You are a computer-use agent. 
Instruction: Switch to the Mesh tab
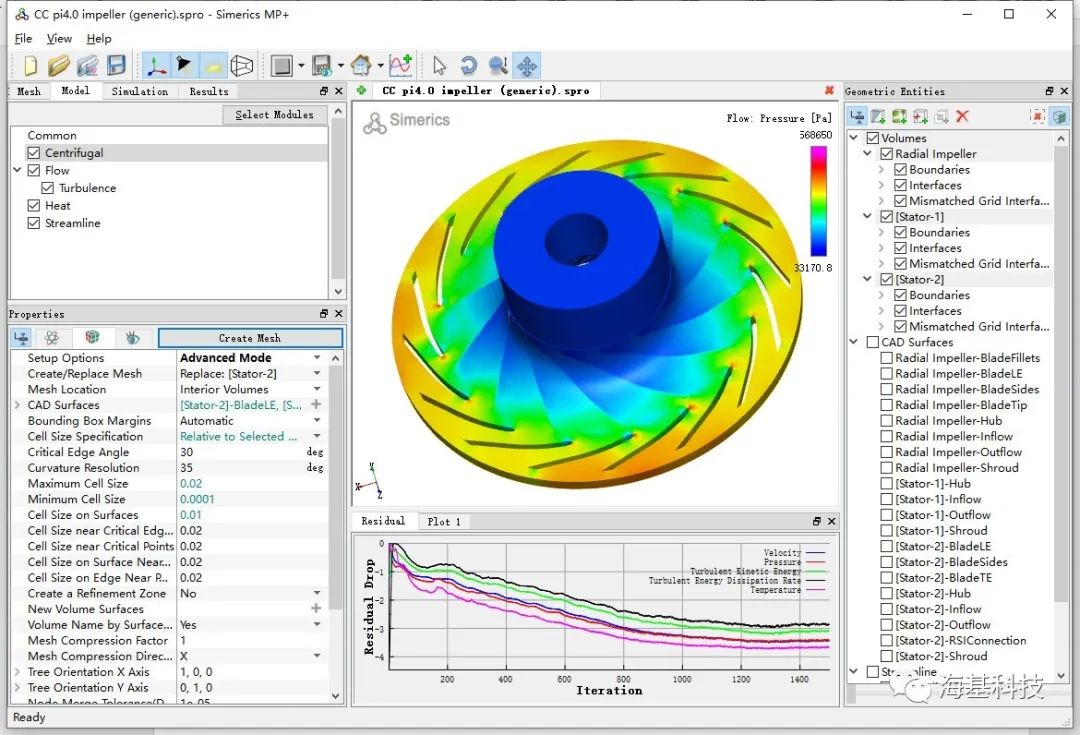pos(29,91)
